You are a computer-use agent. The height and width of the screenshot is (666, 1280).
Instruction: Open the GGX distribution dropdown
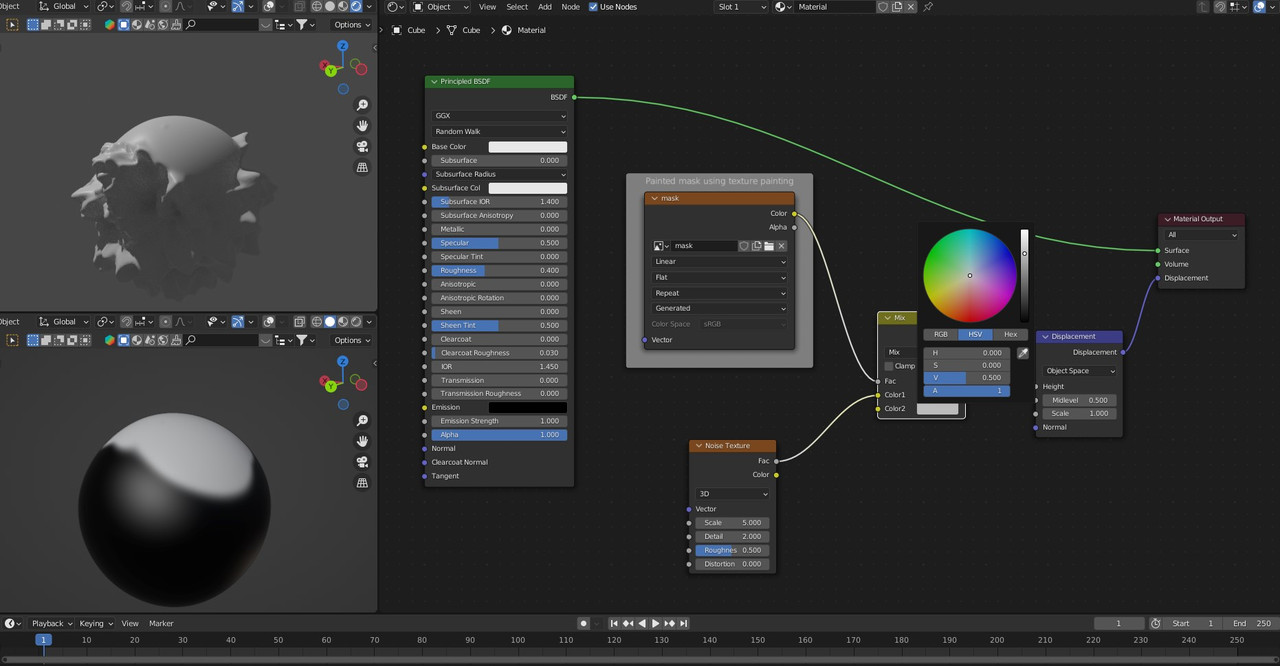tap(500, 116)
